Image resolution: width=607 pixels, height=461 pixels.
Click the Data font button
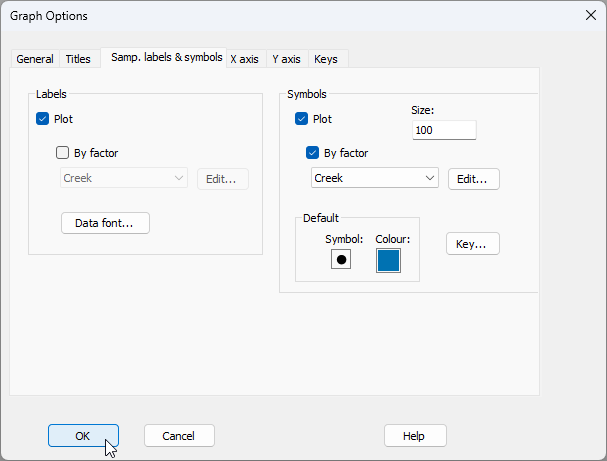point(105,223)
